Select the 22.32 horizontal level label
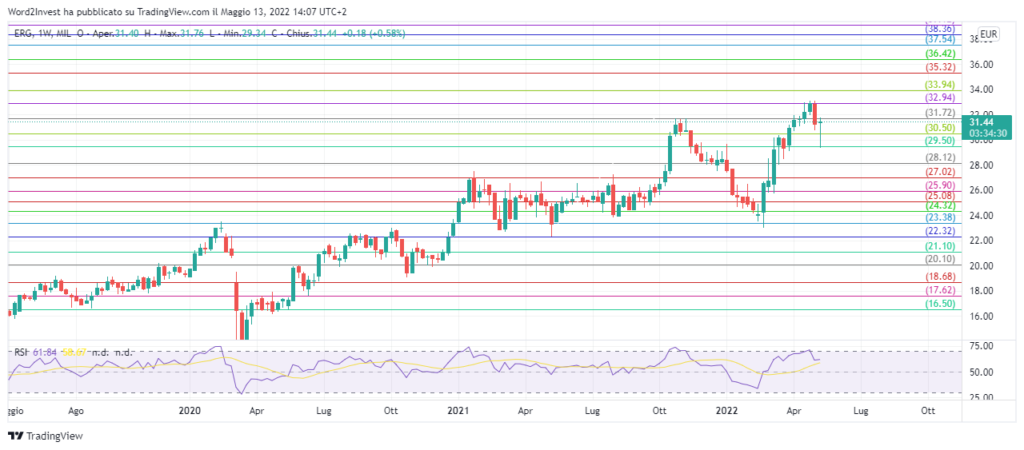The width and height of the screenshot is (1024, 450). coord(941,230)
